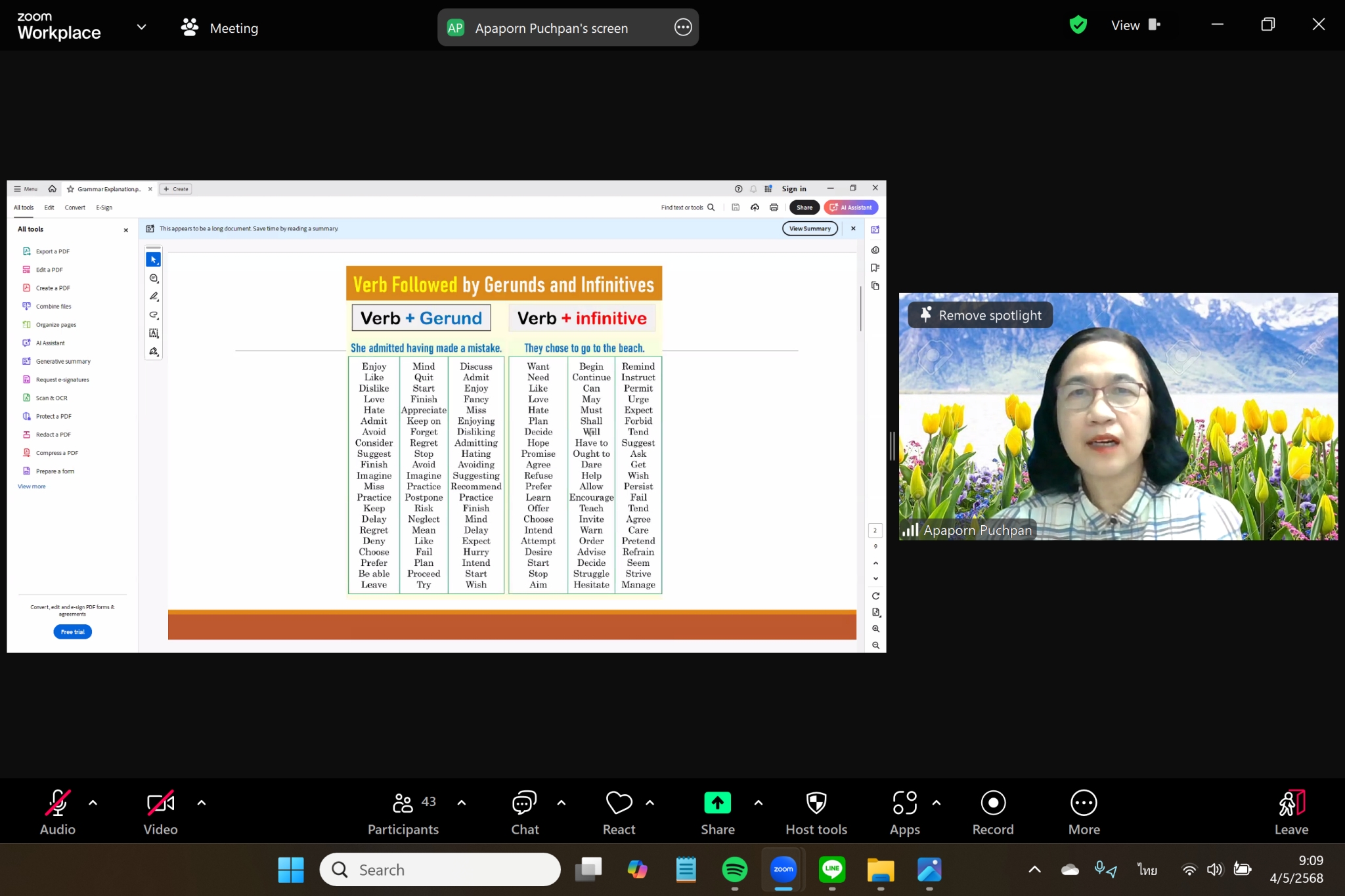Expand audio options arrow beside Audio
The height and width of the screenshot is (896, 1345).
[93, 803]
